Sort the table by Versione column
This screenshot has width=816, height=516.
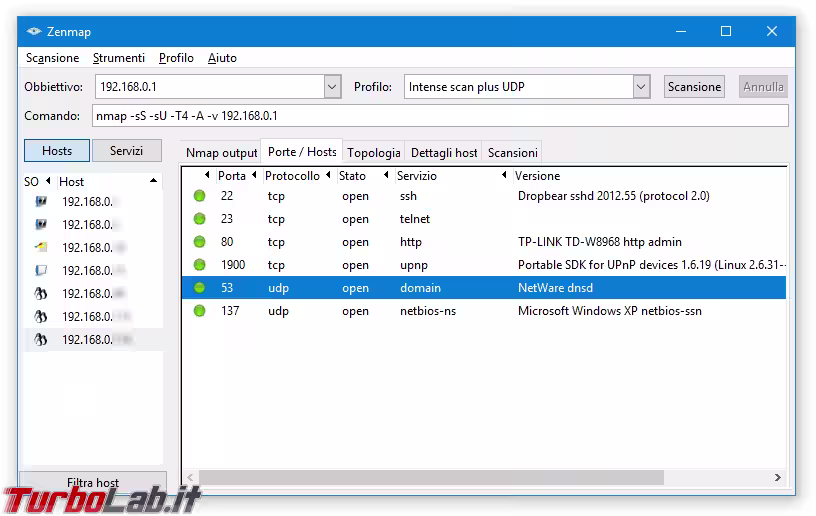[538, 176]
